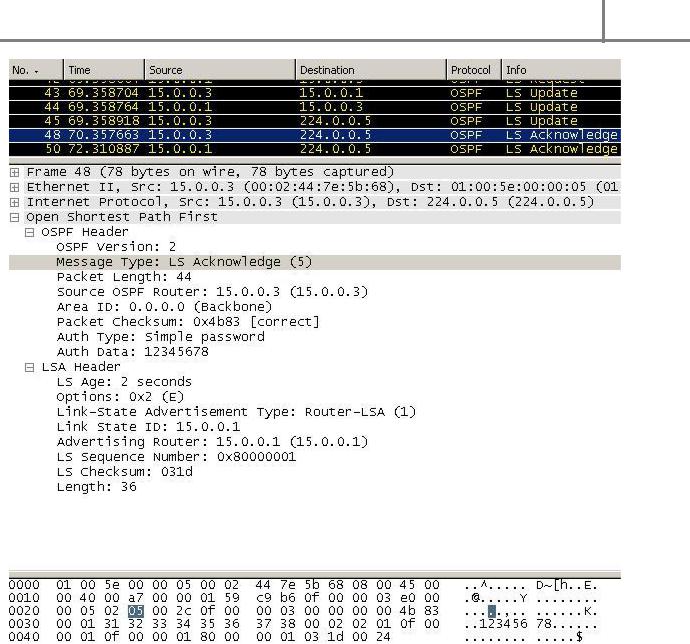Collapse the OSPF Header subtree
This screenshot has width=690, height=644.
tap(29, 232)
